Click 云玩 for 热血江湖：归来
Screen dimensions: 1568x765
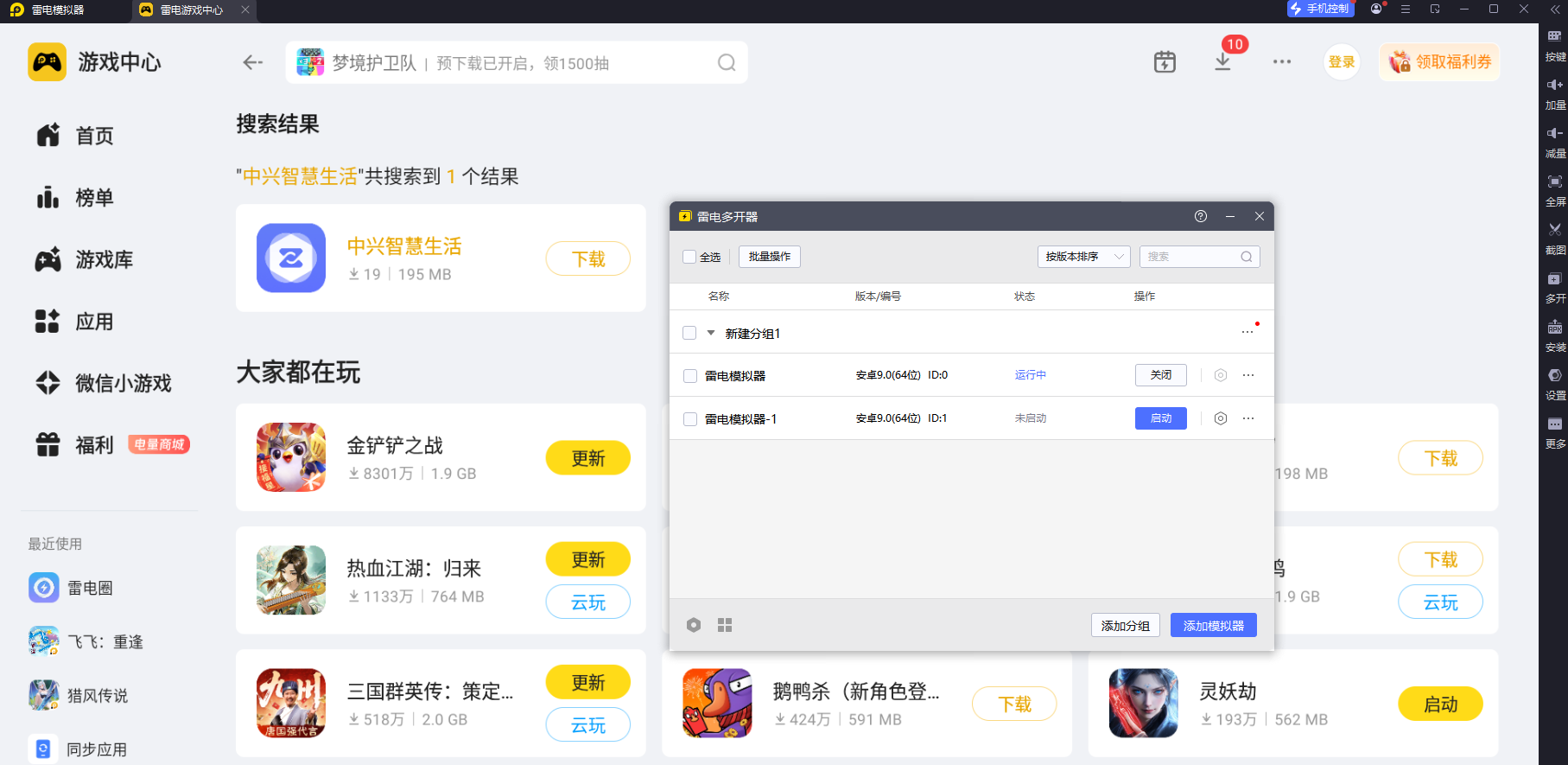pos(588,602)
